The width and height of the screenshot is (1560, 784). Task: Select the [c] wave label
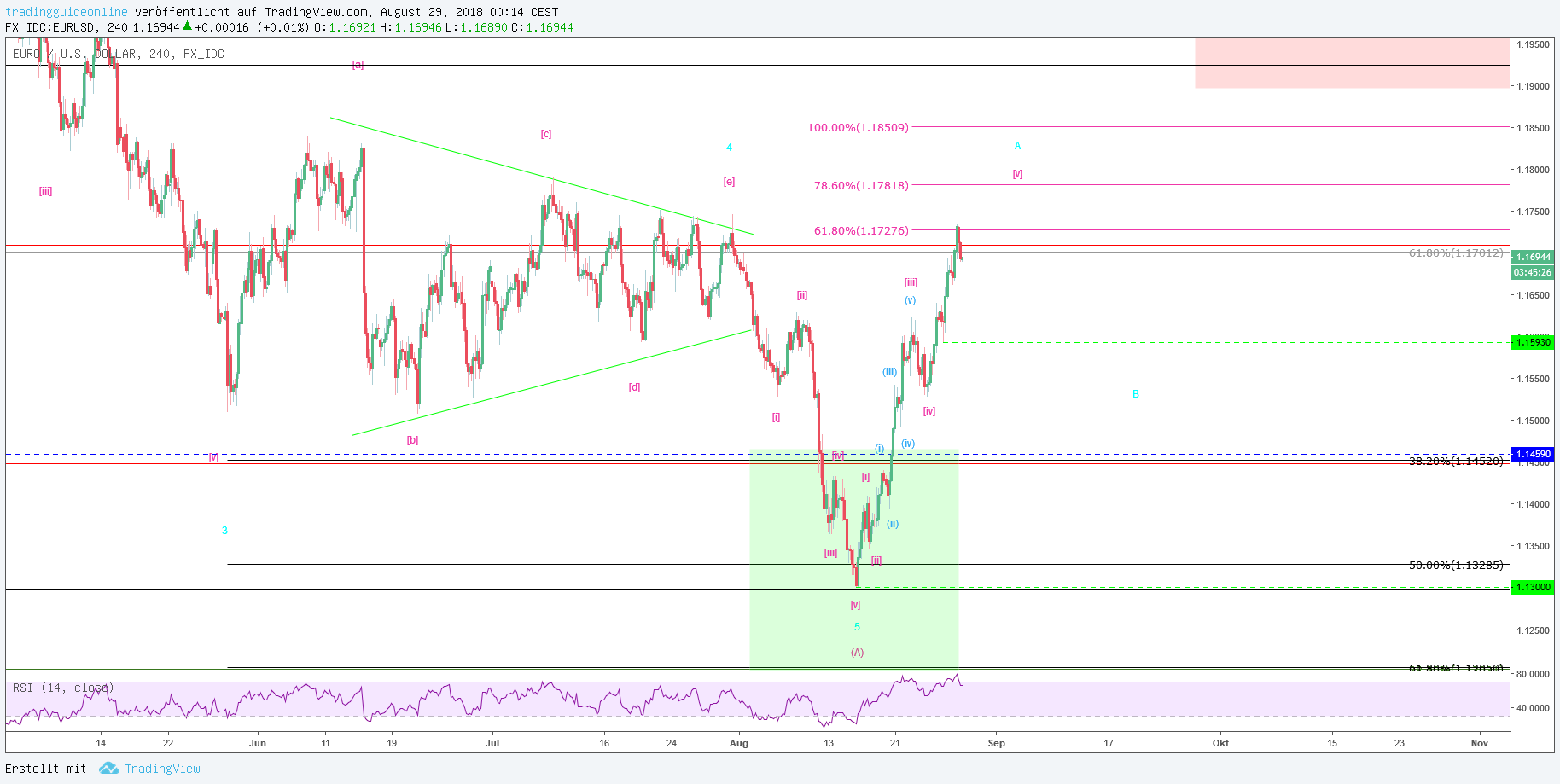tap(546, 134)
